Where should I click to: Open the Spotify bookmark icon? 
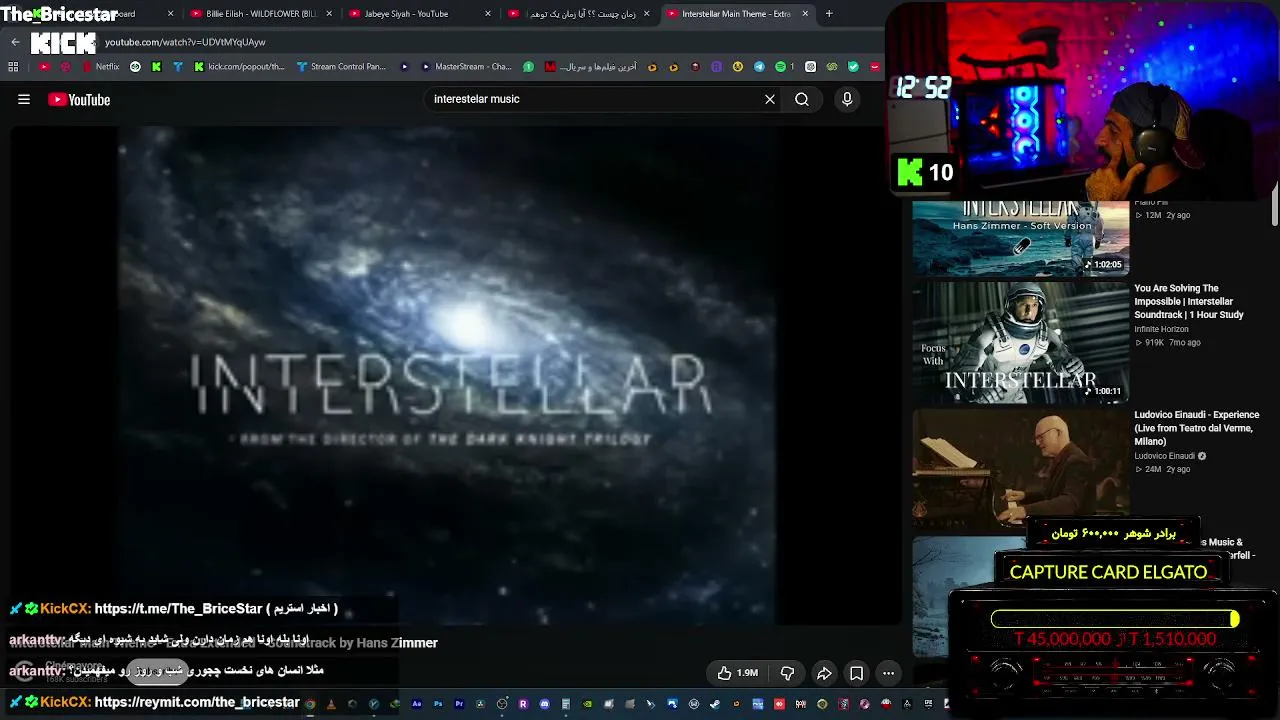(781, 67)
